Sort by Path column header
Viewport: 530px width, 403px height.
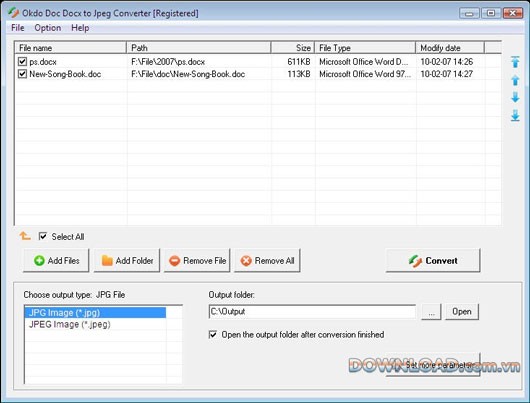199,48
